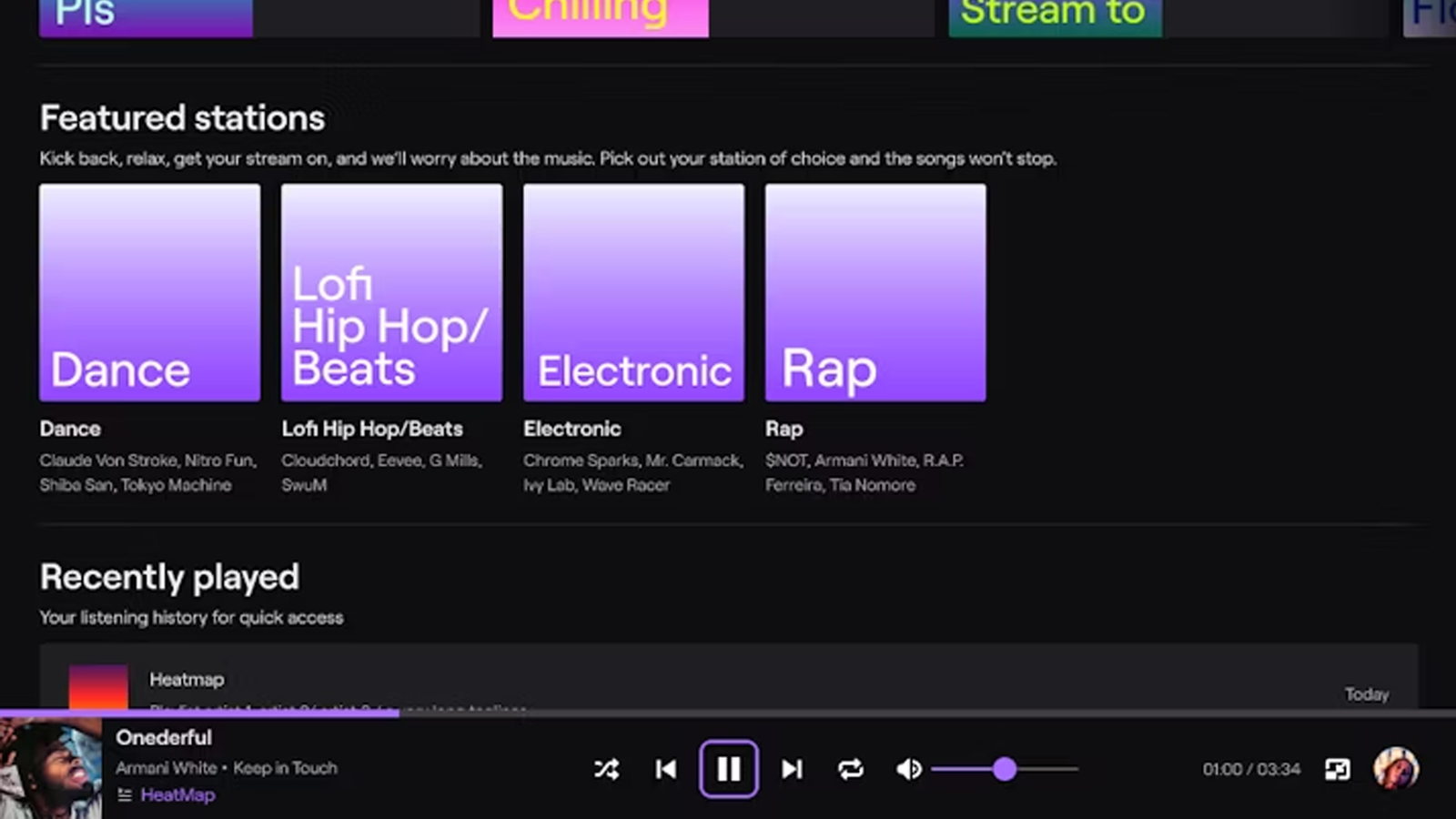Screen dimensions: 1456x819
Task: Open the HeatMap source link
Action: click(177, 794)
